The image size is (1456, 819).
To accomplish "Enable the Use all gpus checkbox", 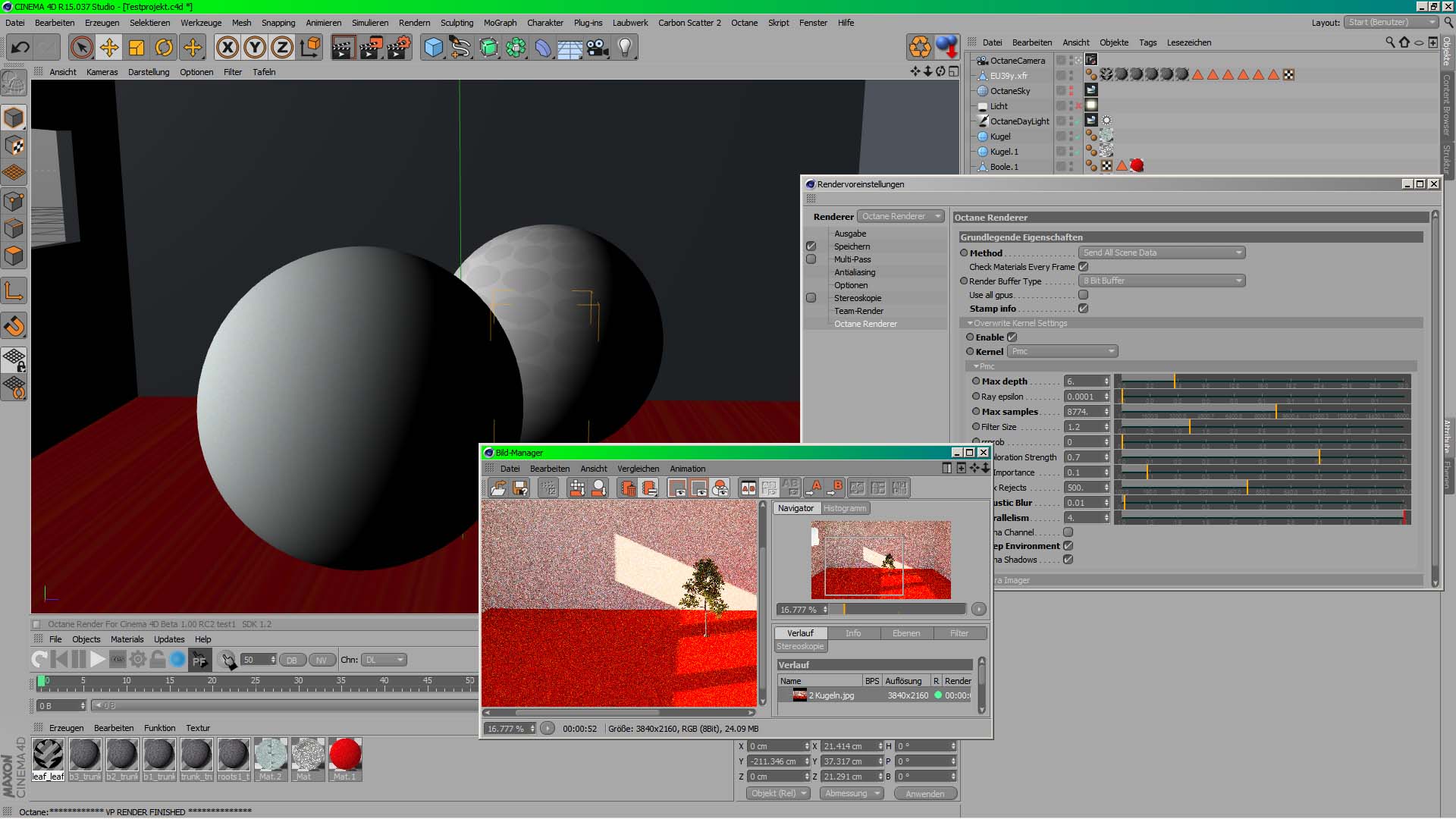I will coord(1083,295).
